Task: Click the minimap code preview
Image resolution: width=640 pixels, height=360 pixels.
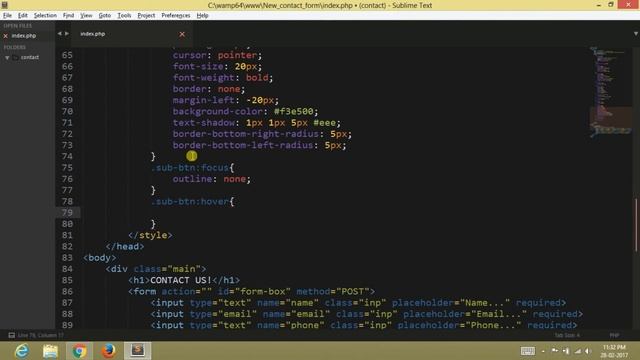Action: click(610, 92)
